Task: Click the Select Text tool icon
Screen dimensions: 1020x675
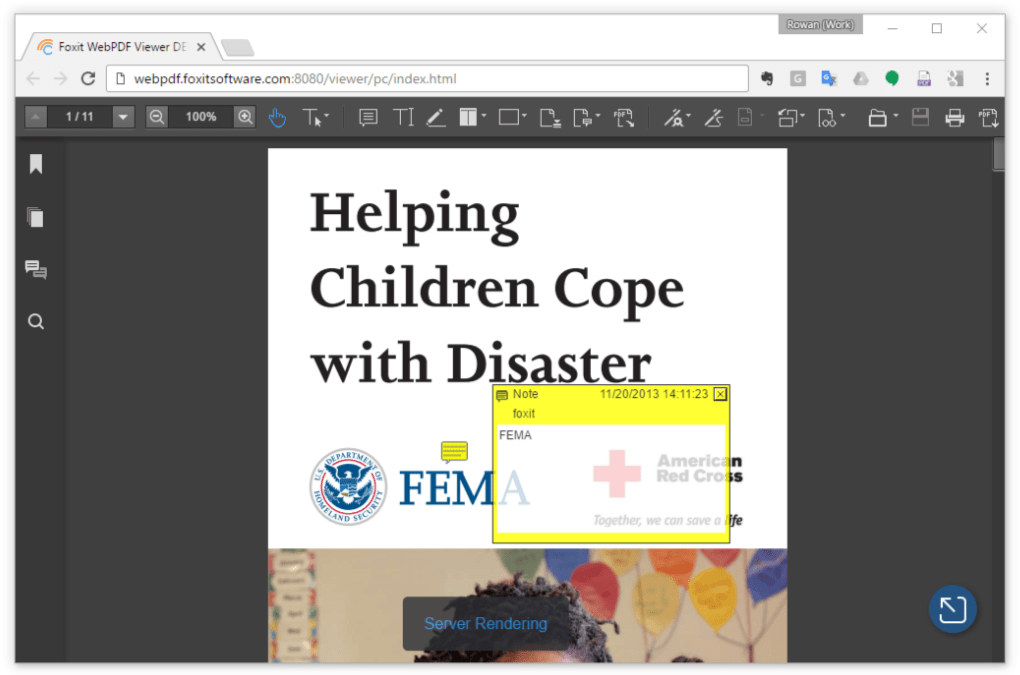Action: click(x=312, y=118)
